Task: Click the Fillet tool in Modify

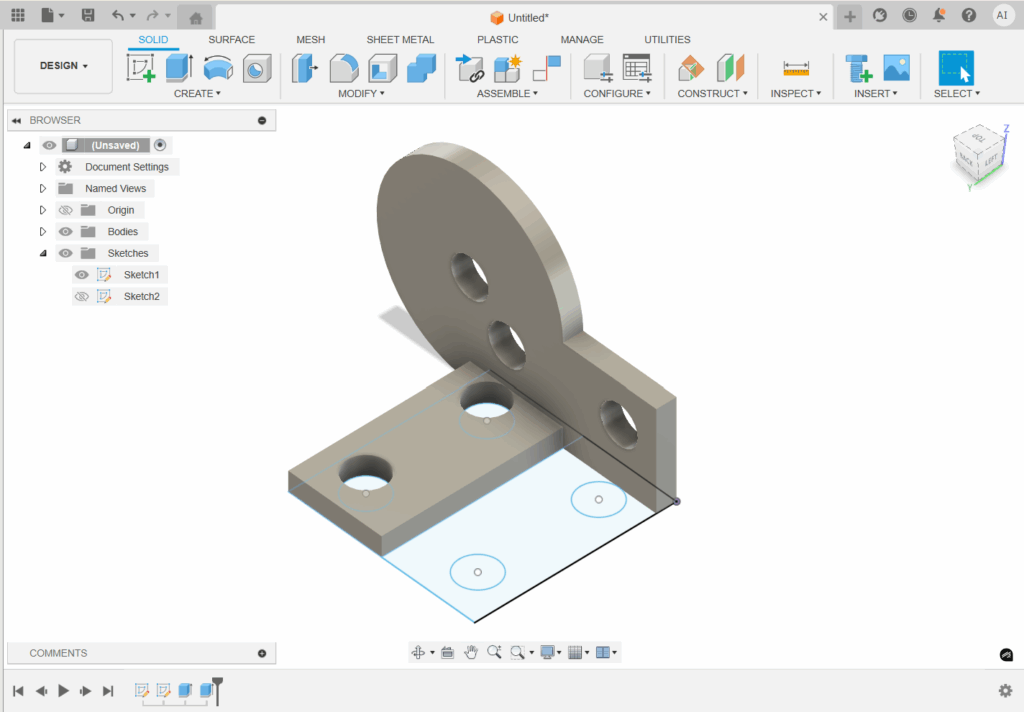Action: pyautogui.click(x=344, y=68)
